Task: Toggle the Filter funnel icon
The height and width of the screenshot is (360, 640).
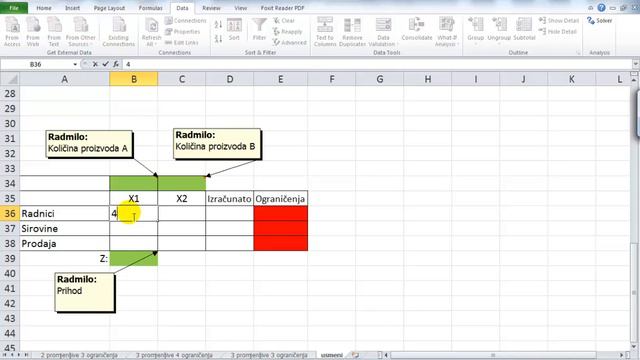Action: pos(259,29)
